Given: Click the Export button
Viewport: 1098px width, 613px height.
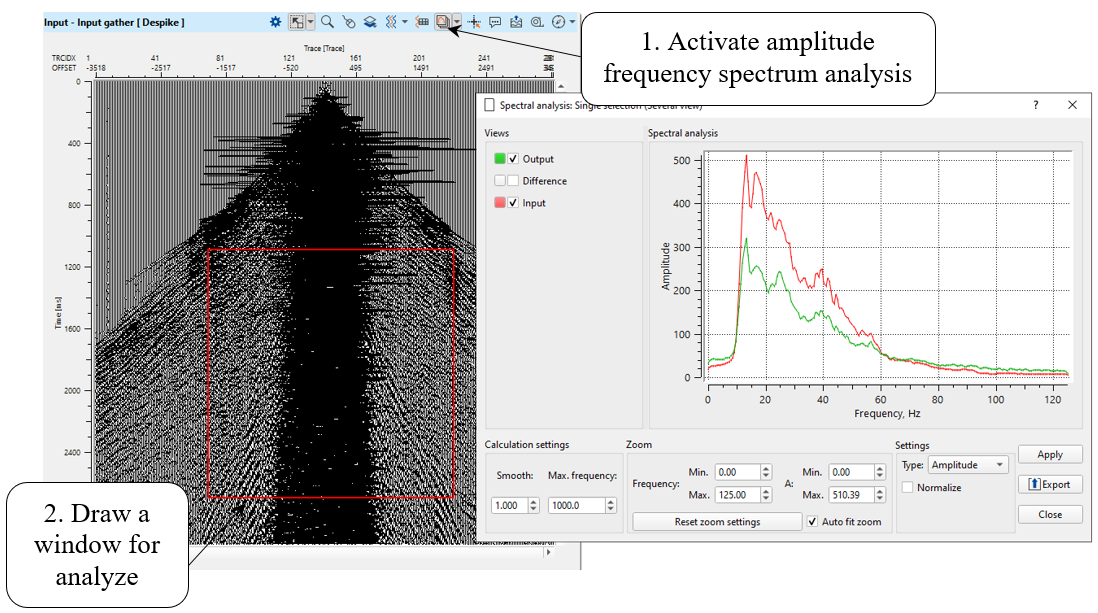Looking at the screenshot, I should pyautogui.click(x=1049, y=484).
